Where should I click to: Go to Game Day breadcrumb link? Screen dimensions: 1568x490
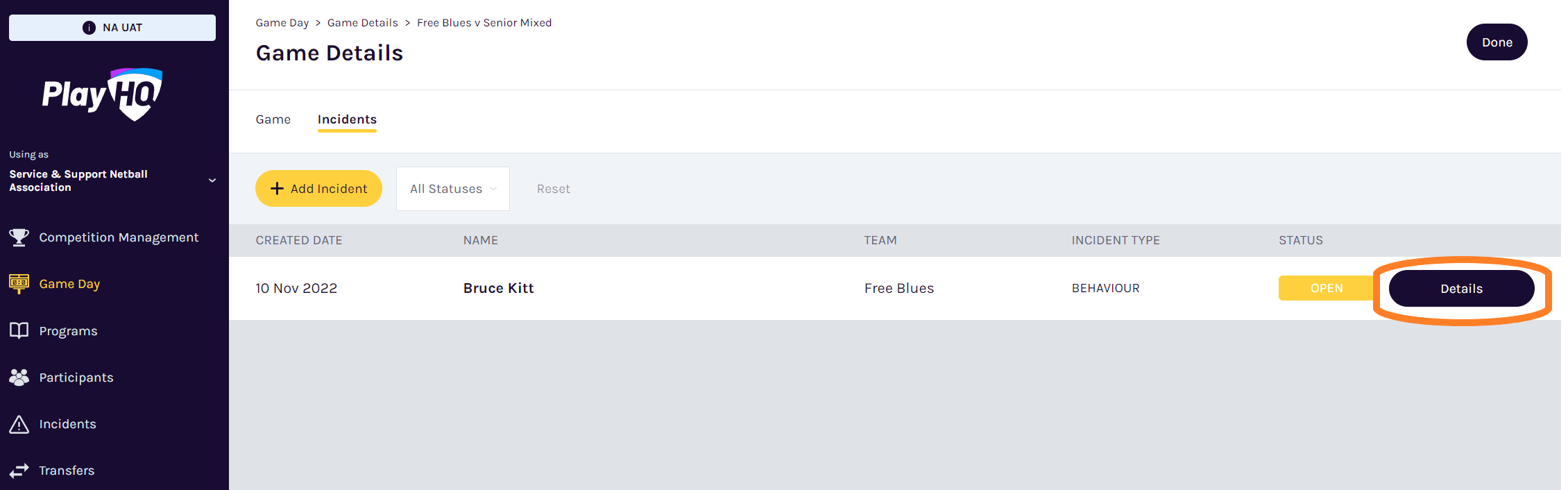tap(282, 23)
